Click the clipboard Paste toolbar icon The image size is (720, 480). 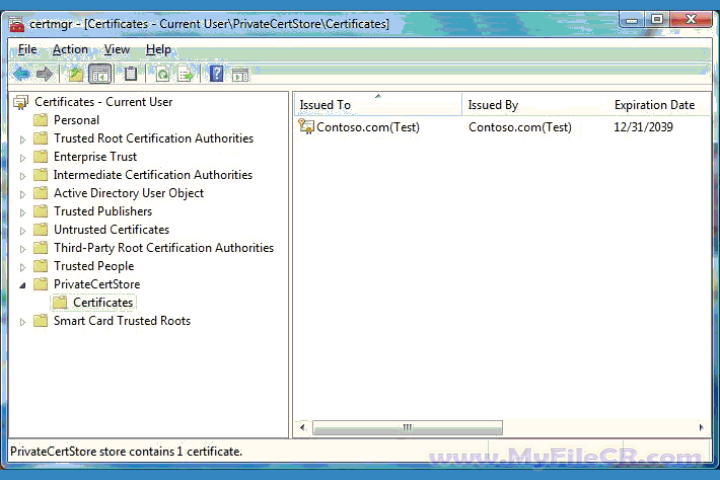pyautogui.click(x=130, y=73)
